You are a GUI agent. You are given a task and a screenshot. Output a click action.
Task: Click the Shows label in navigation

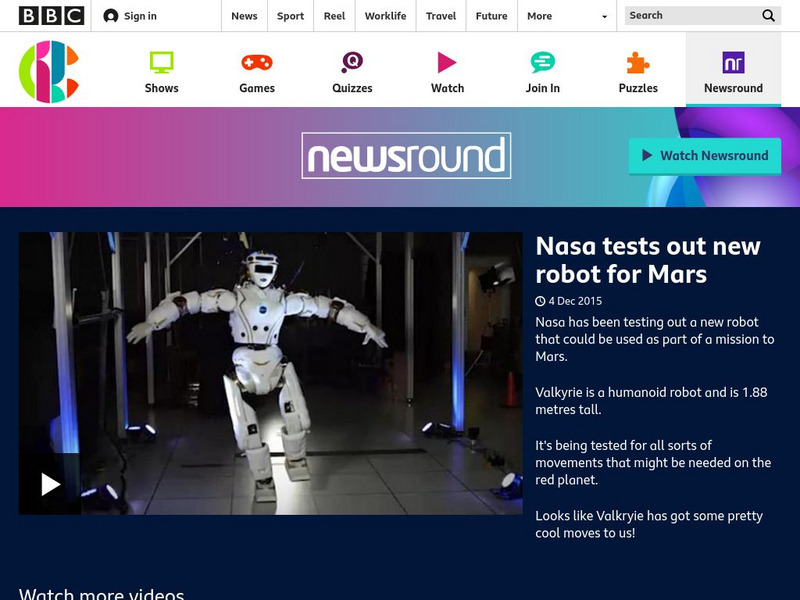click(161, 88)
